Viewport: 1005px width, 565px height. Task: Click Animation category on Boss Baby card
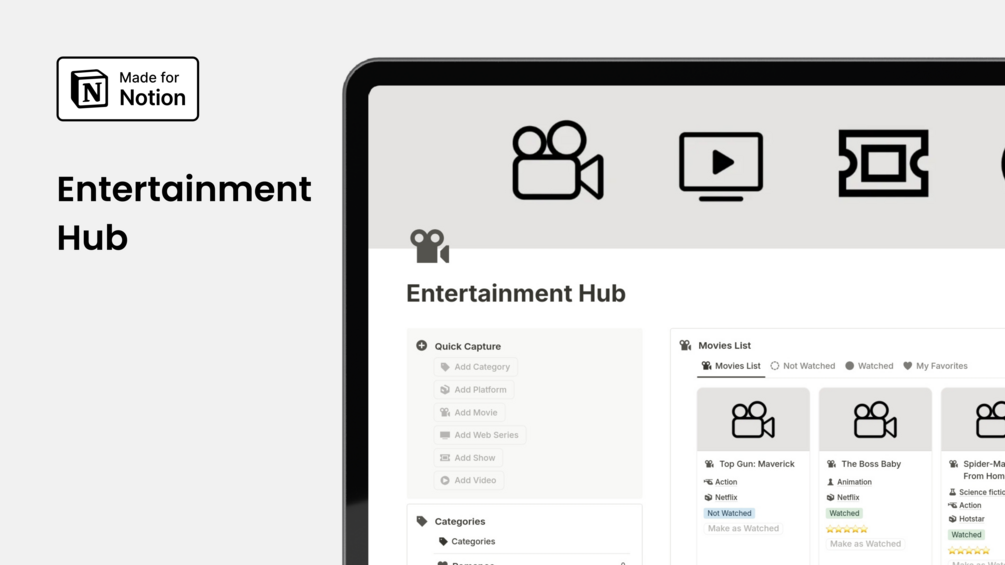coord(849,482)
